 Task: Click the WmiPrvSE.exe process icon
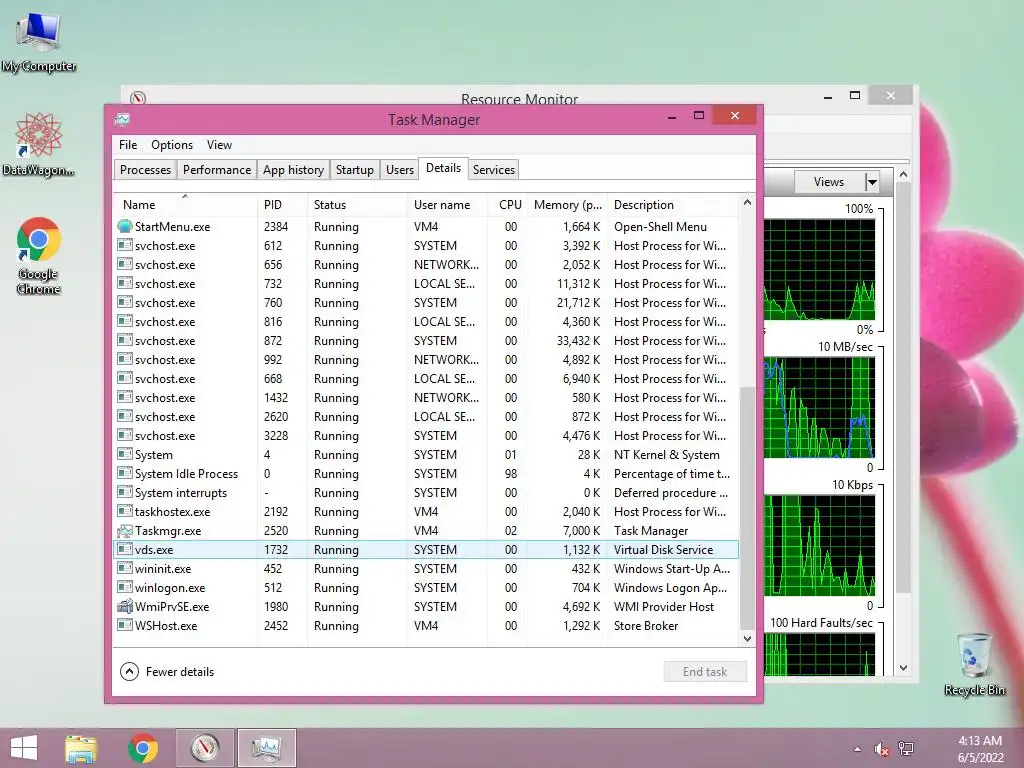click(x=125, y=607)
